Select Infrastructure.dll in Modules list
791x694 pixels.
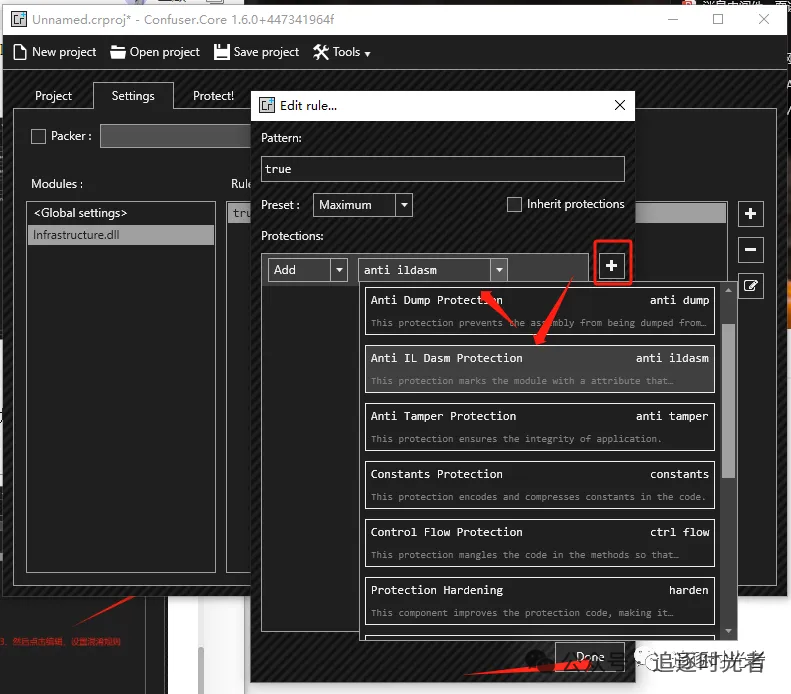[120, 235]
